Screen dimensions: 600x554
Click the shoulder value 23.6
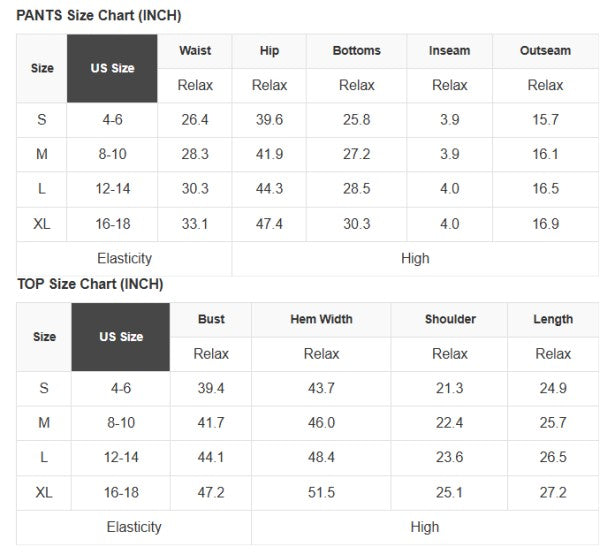point(449,458)
